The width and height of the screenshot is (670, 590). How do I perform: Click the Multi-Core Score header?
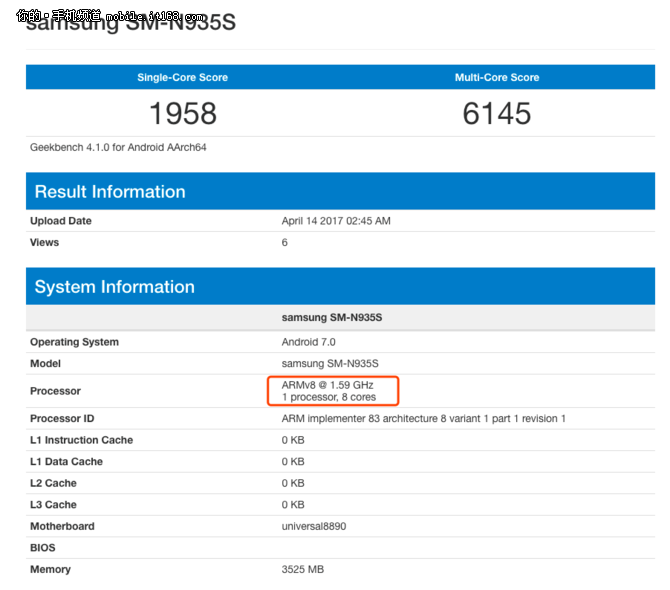(x=497, y=77)
